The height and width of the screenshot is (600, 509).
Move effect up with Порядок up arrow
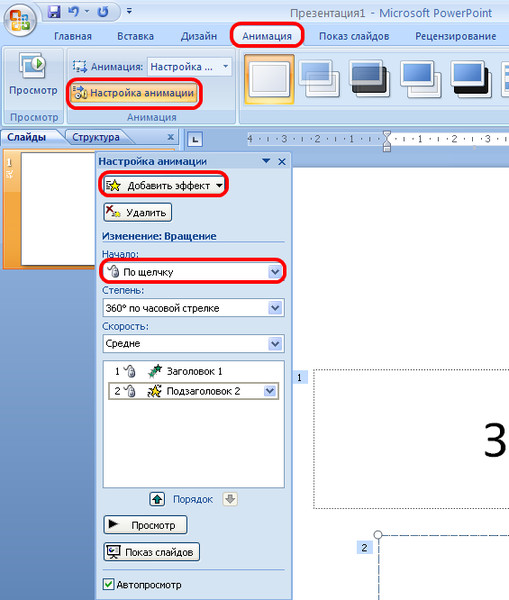[157, 499]
